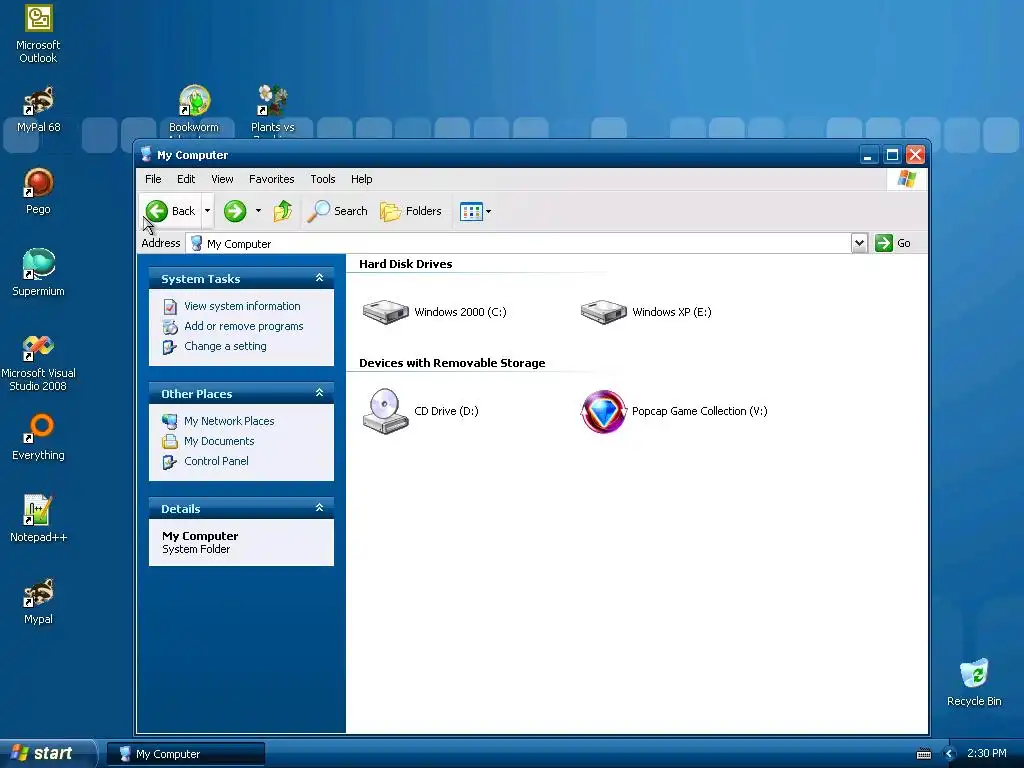Open the Favorites menu

click(272, 179)
